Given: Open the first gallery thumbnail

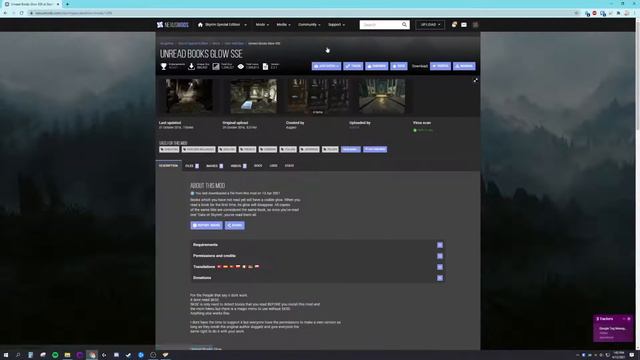Looking at the screenshot, I should coord(189,96).
